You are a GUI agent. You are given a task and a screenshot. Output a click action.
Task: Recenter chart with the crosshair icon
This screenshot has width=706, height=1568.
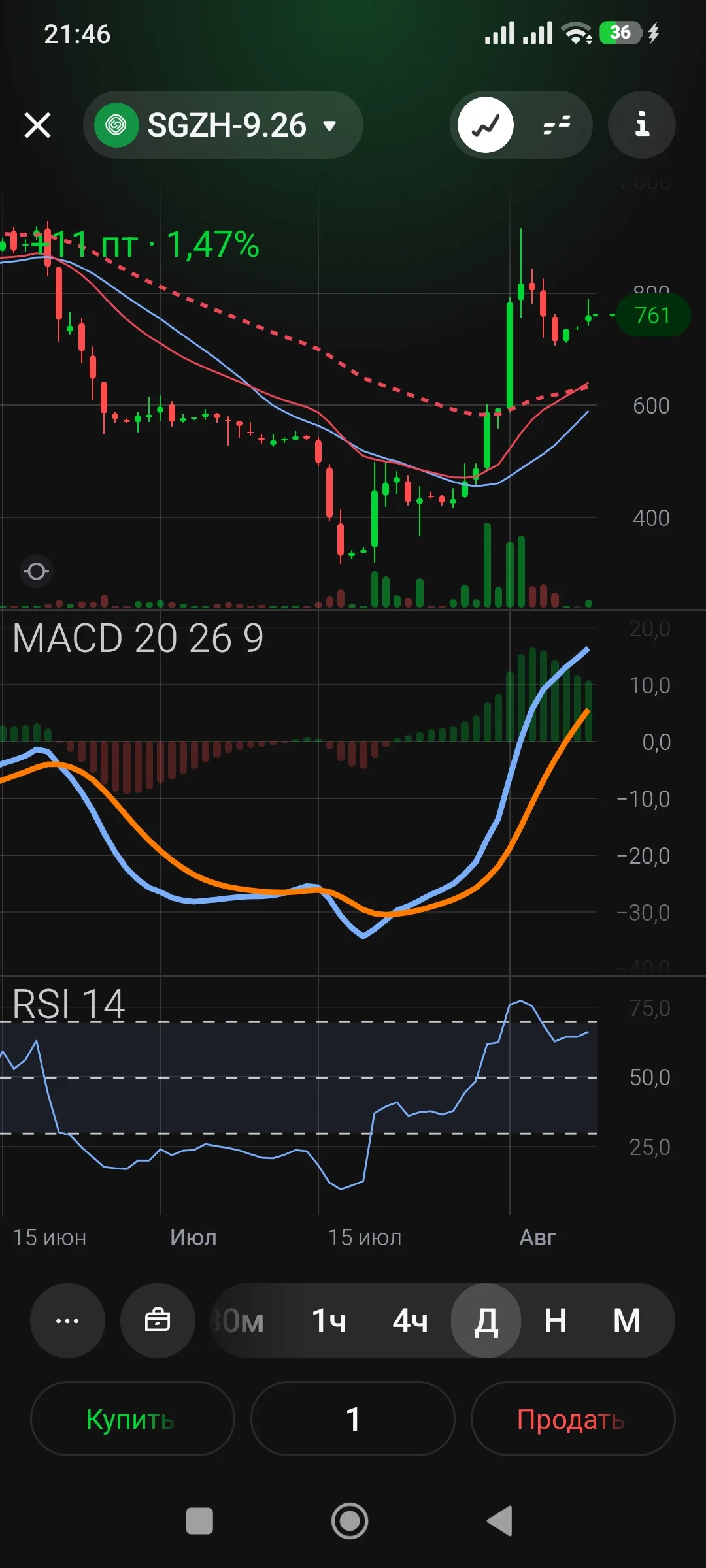[37, 572]
